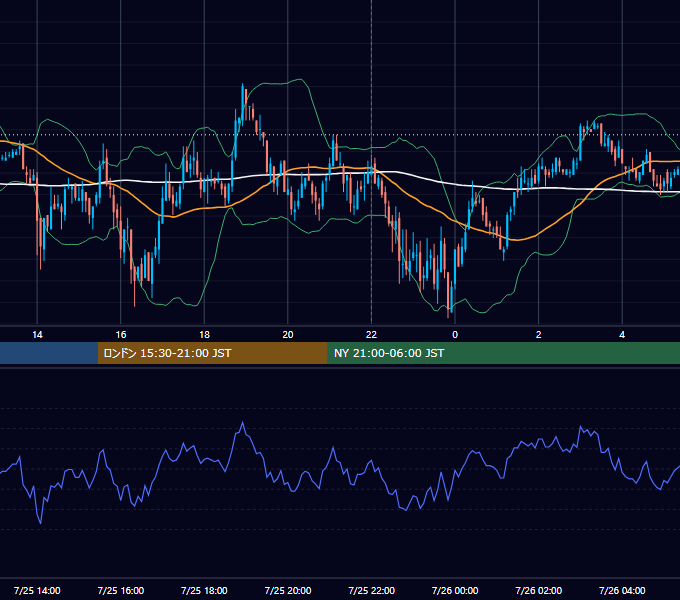Click the 7/26 02:00 time label

pyautogui.click(x=539, y=590)
